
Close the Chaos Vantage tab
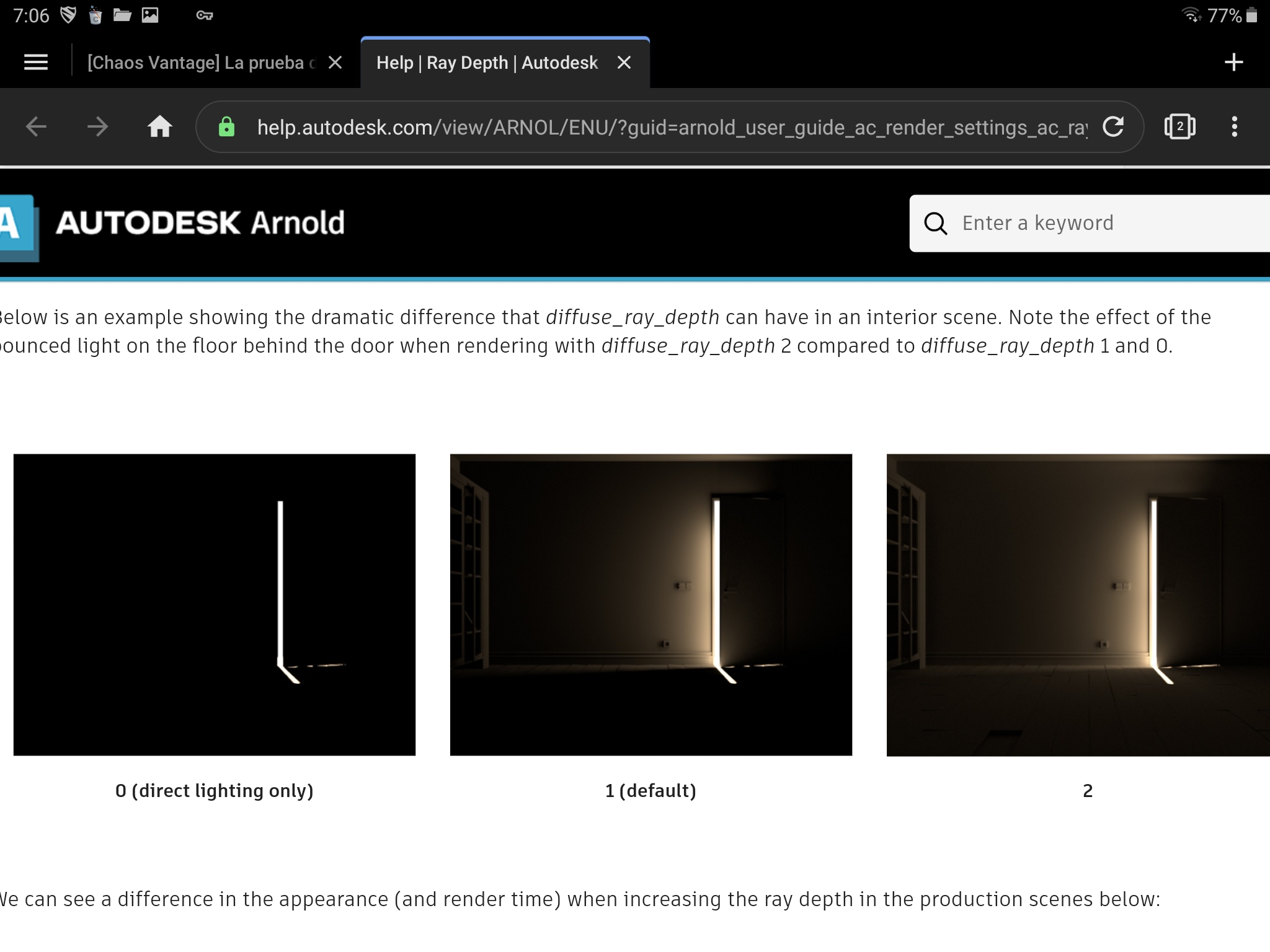335,63
